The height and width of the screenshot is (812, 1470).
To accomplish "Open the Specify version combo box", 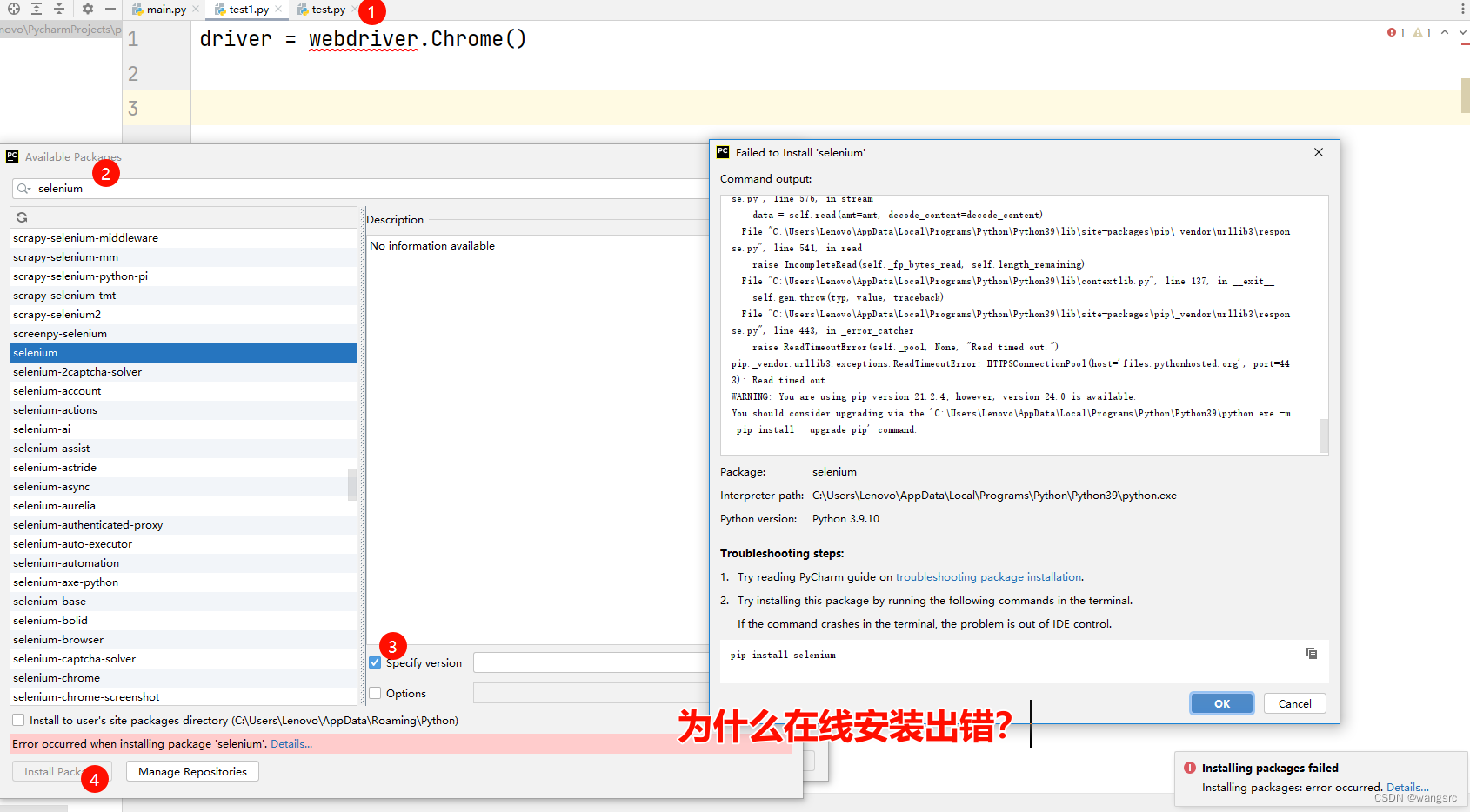I will [x=591, y=662].
